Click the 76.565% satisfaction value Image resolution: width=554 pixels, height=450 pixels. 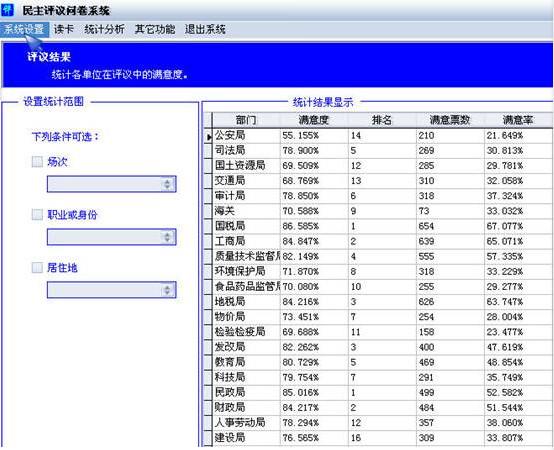pos(300,438)
